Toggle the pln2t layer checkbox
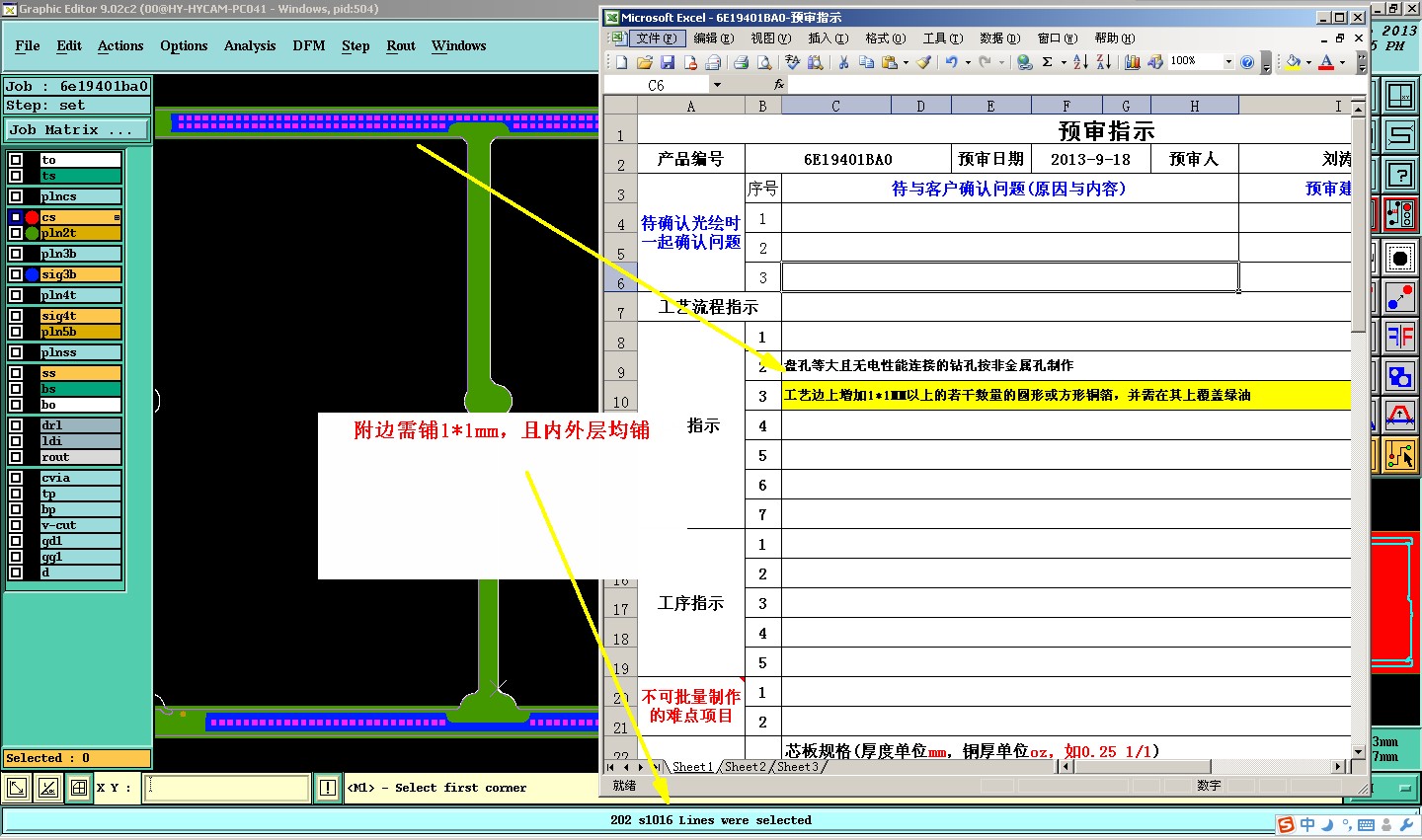The height and width of the screenshot is (840, 1422). tap(16, 233)
